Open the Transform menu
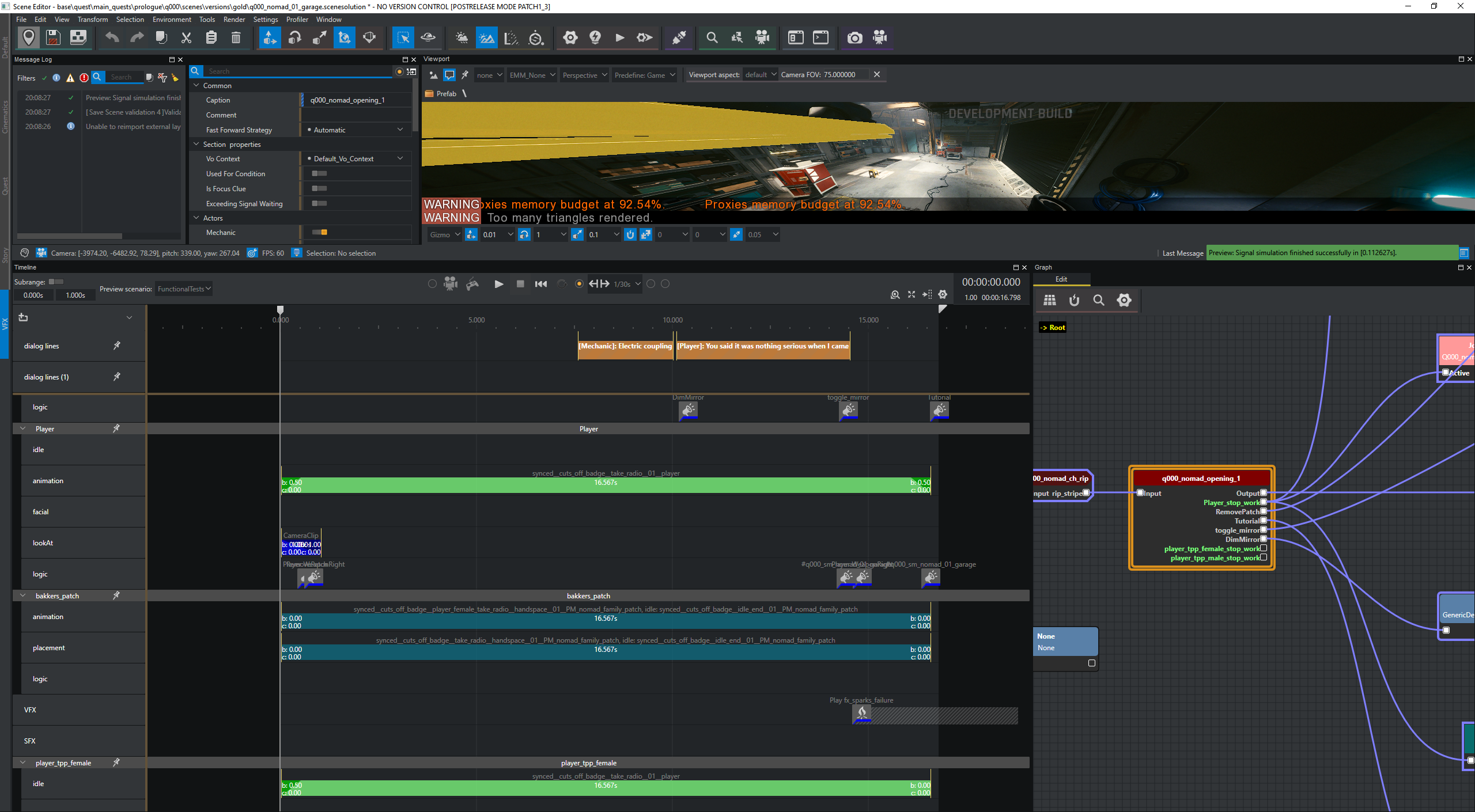 point(93,19)
